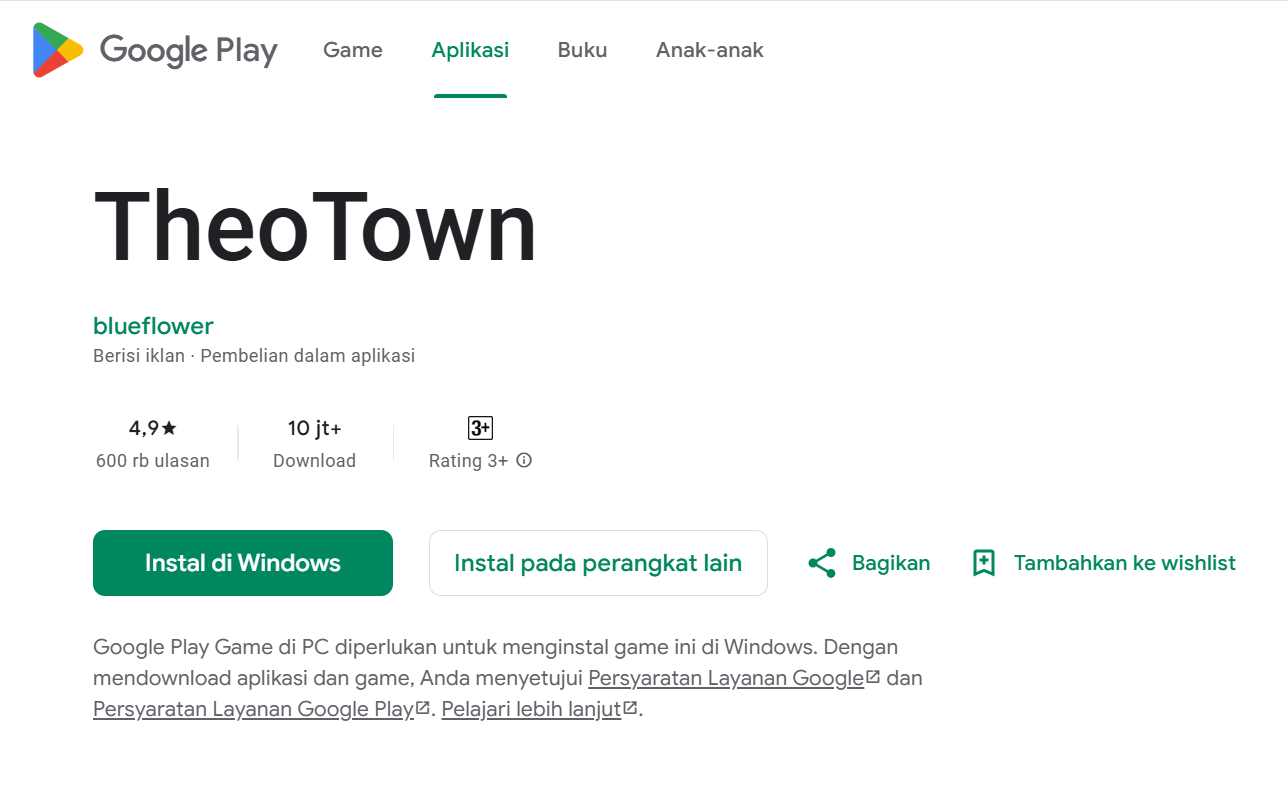This screenshot has height=804, width=1288.
Task: Click external-link icon after Pelajari lebih lanjut
Action: pos(629,707)
